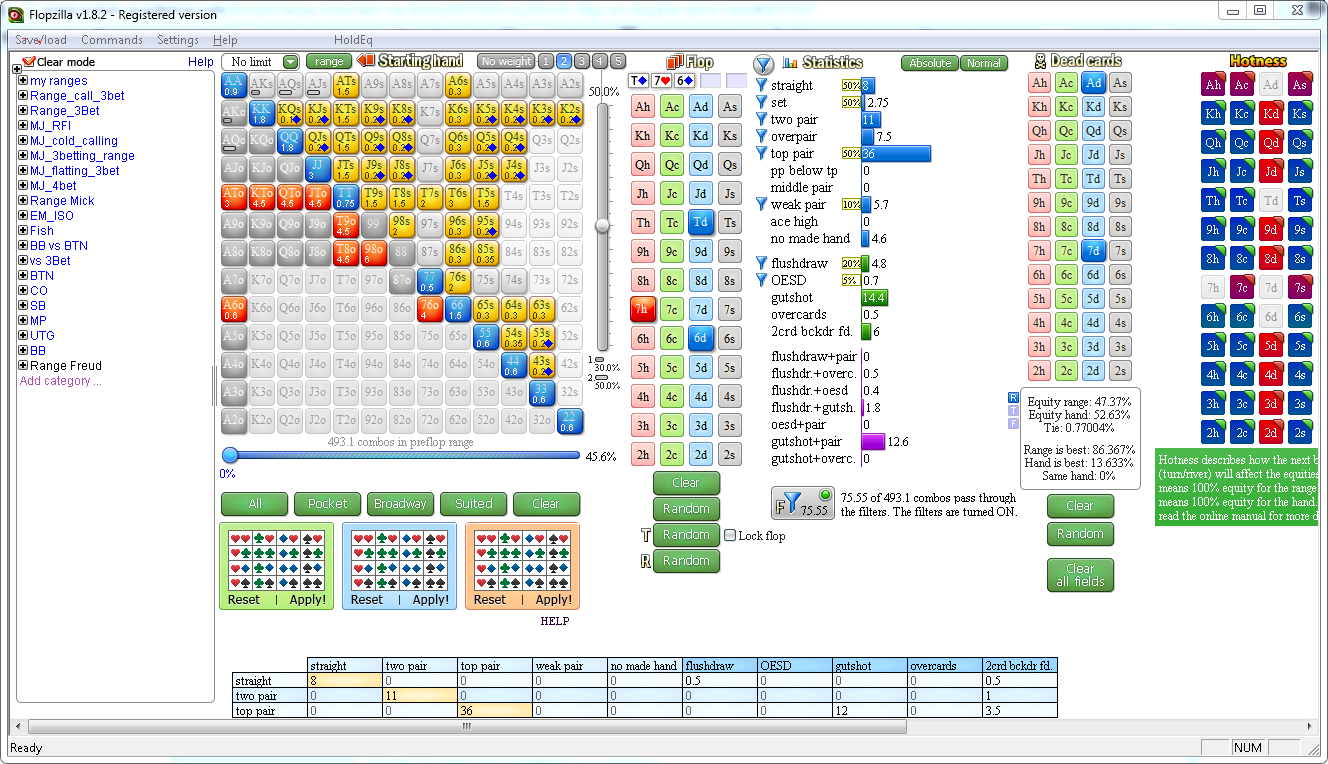Pick the 2s card in the Flop panel

pos(730,454)
